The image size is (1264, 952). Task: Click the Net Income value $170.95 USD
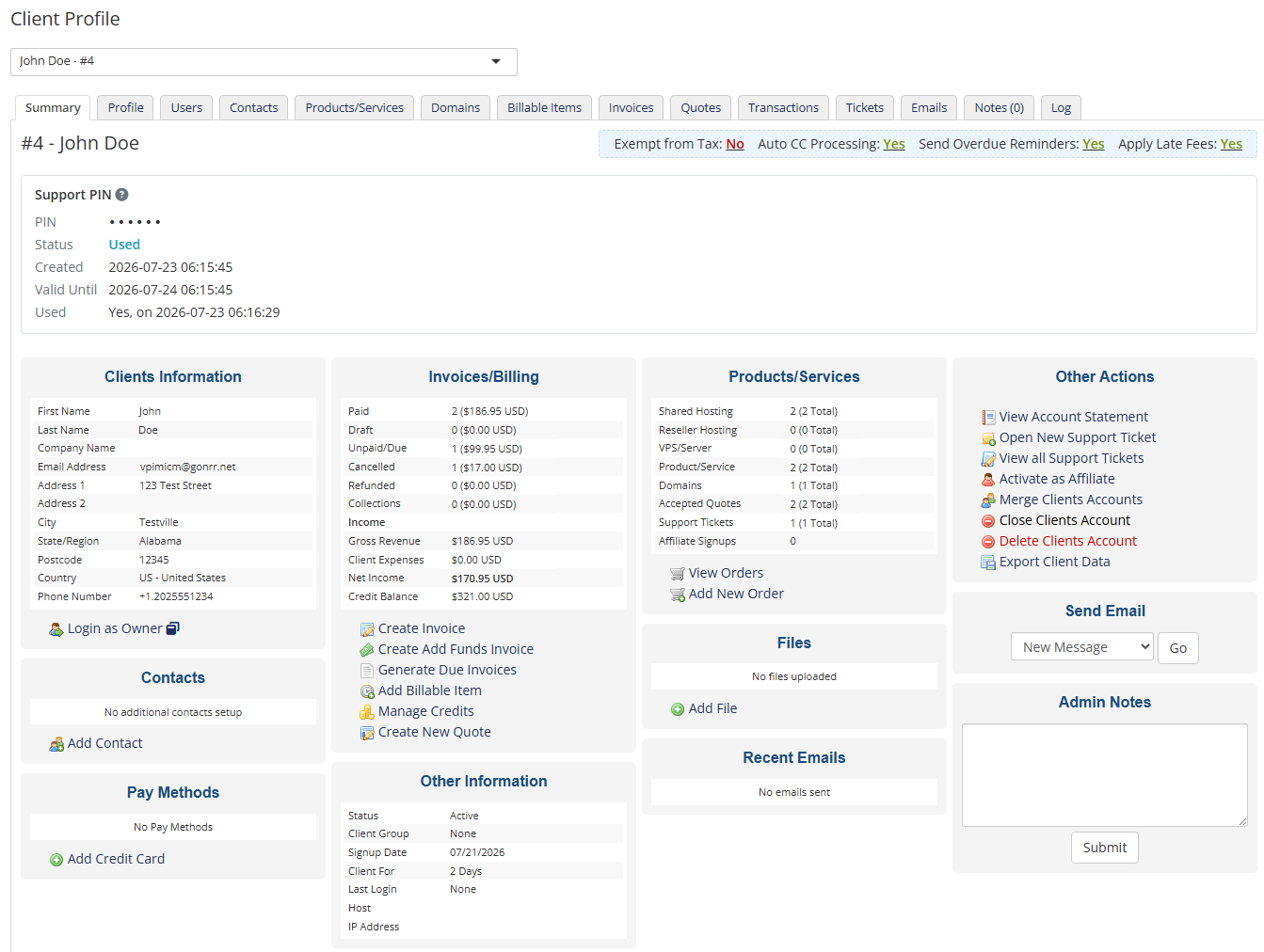click(482, 579)
